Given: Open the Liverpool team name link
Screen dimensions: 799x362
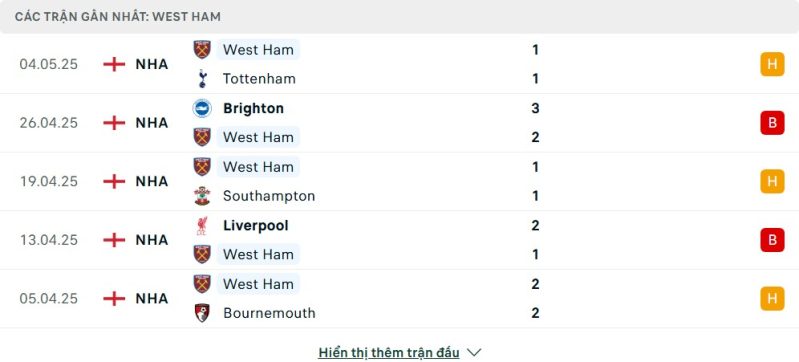Looking at the screenshot, I should (x=256, y=225).
